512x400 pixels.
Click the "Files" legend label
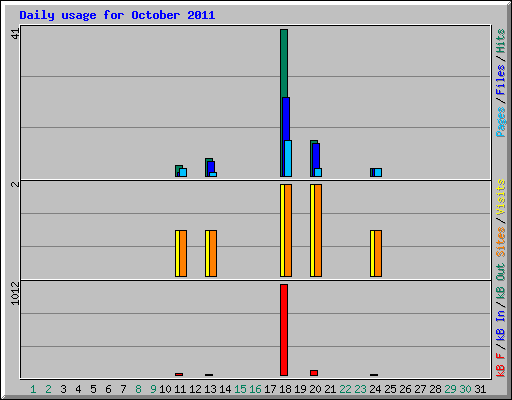tap(501, 80)
